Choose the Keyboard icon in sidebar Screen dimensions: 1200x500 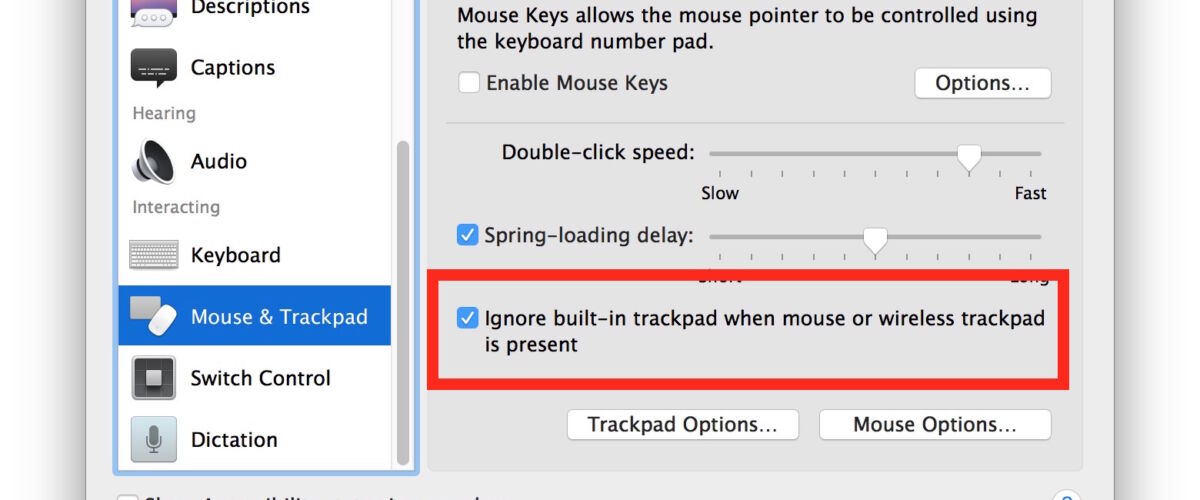coord(153,255)
